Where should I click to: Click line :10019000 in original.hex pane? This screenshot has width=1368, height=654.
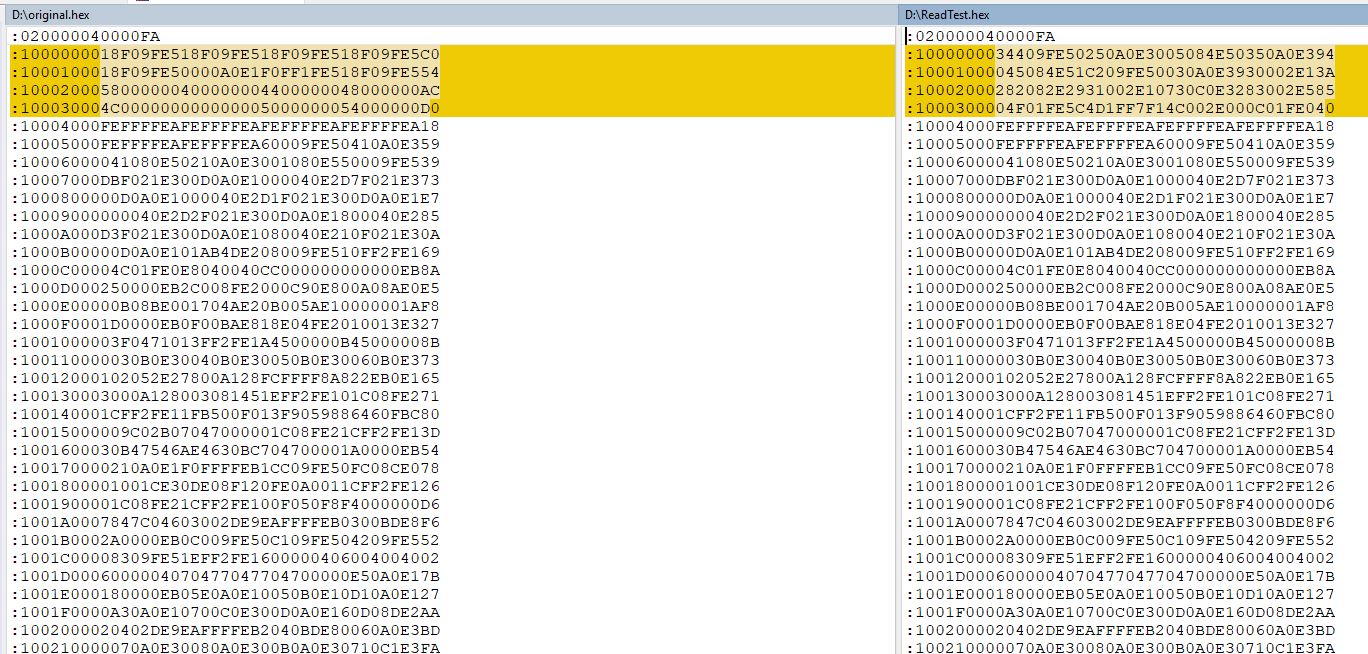[x=225, y=504]
